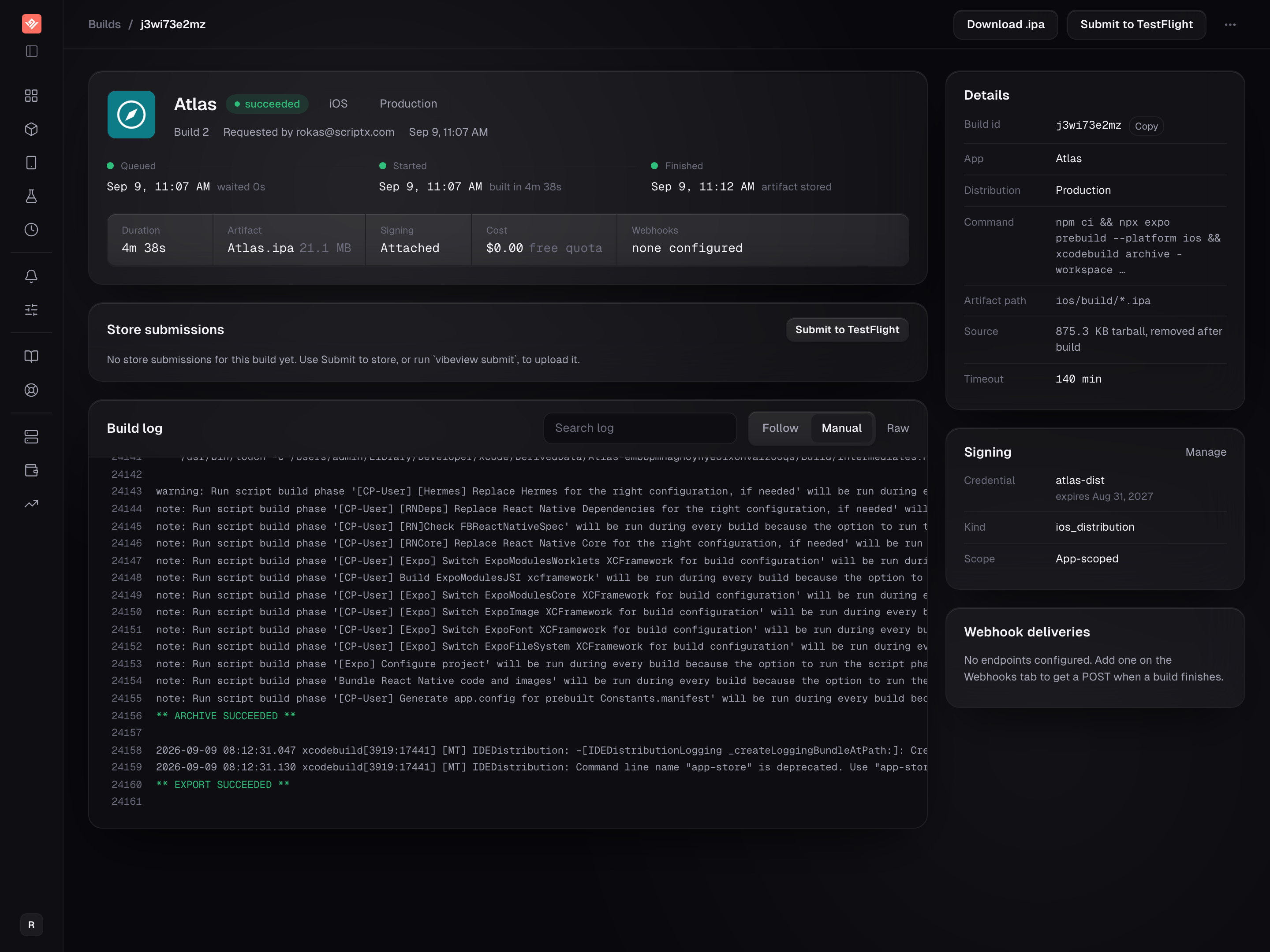This screenshot has width=1270, height=952.
Task: Open the bell notifications icon
Action: [x=32, y=276]
